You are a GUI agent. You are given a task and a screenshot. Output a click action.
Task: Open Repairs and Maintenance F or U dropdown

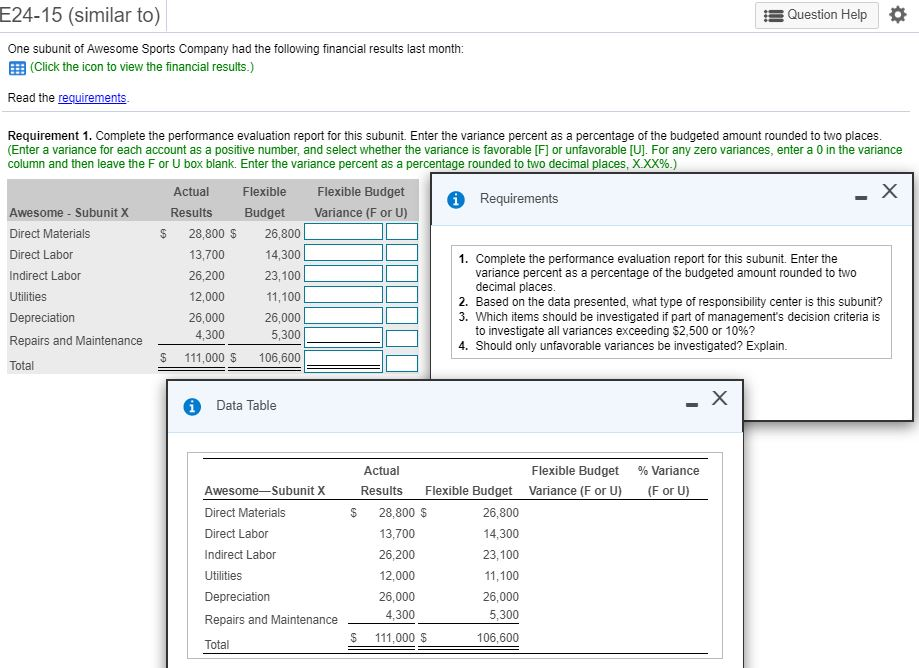tap(401, 339)
